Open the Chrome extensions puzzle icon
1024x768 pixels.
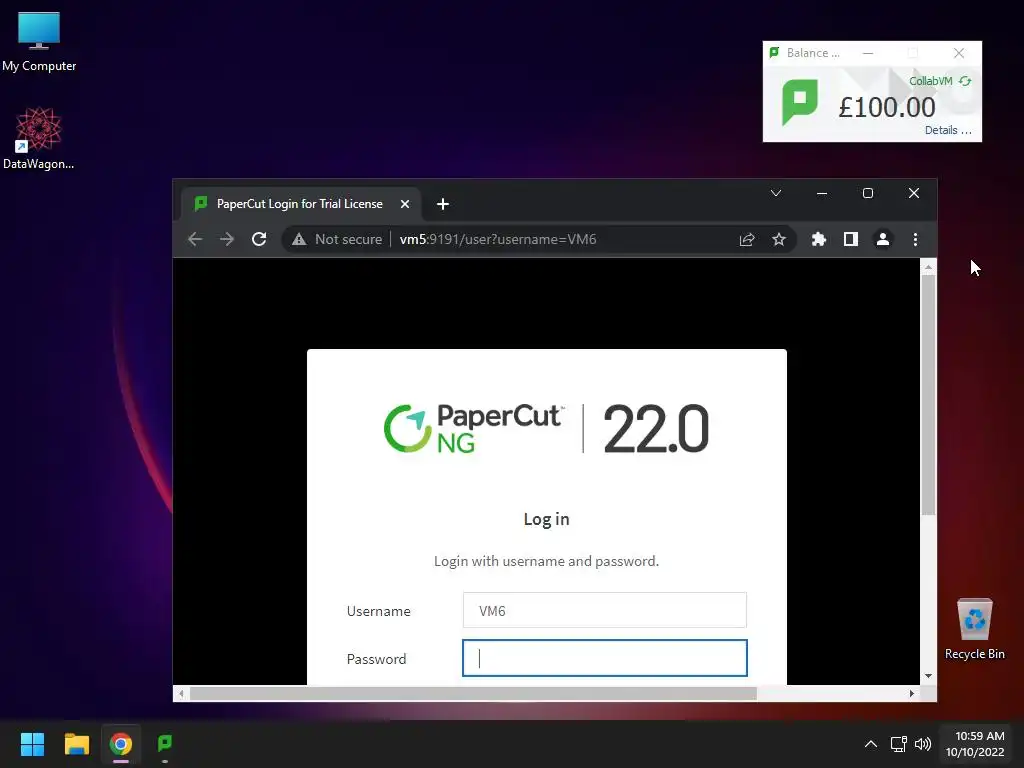[818, 240]
